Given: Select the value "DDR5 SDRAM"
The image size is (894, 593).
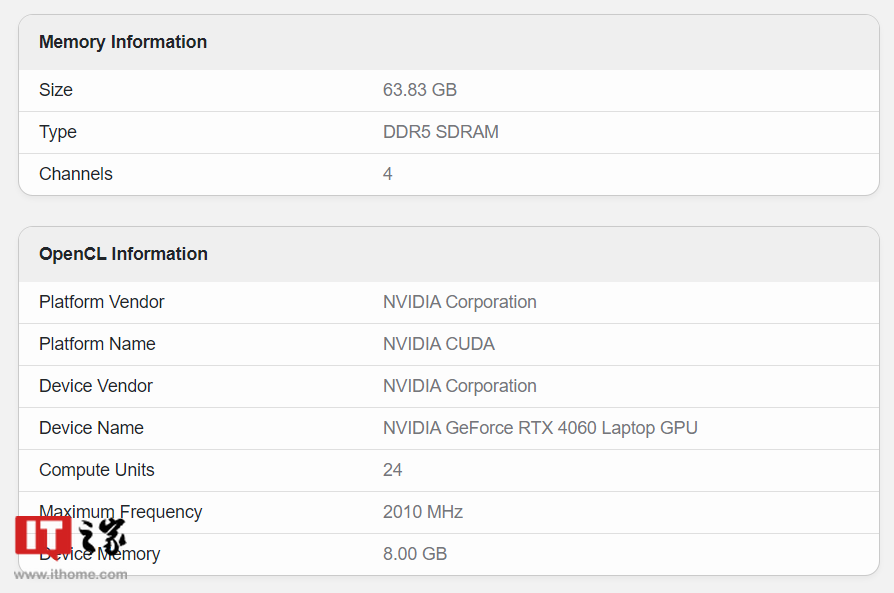Looking at the screenshot, I should tap(441, 132).
